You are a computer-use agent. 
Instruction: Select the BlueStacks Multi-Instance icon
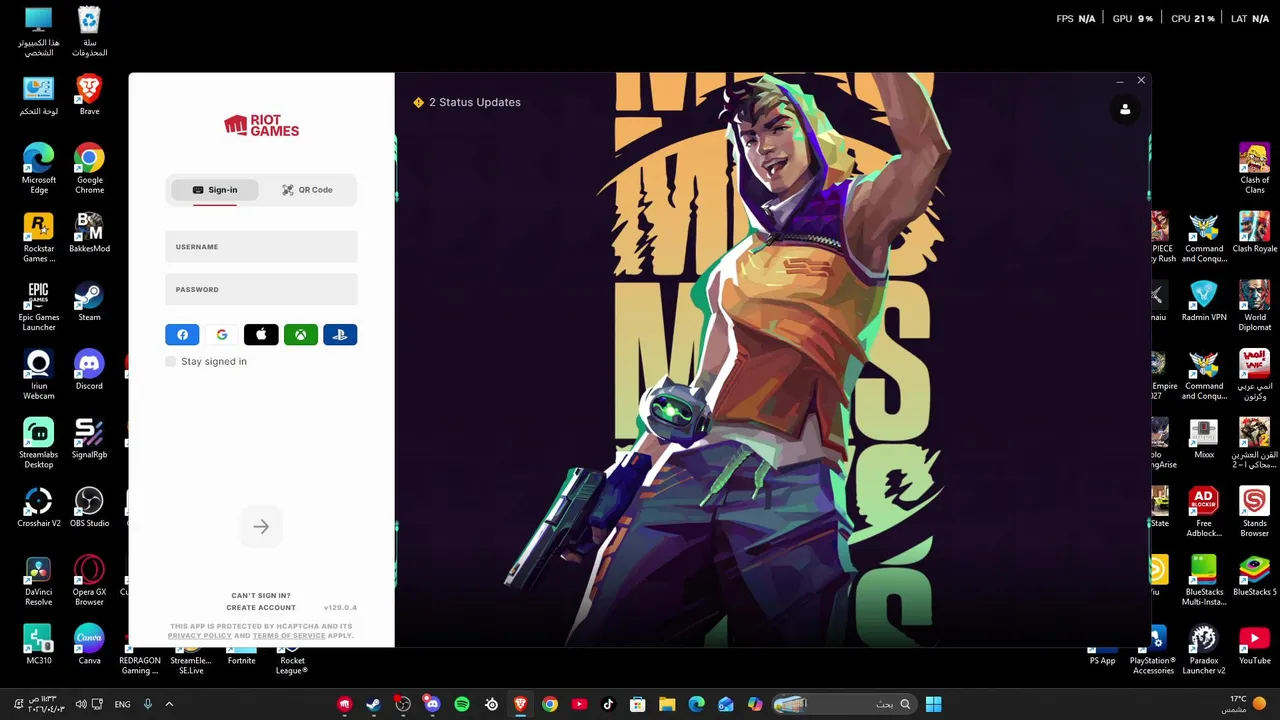tap(1204, 581)
